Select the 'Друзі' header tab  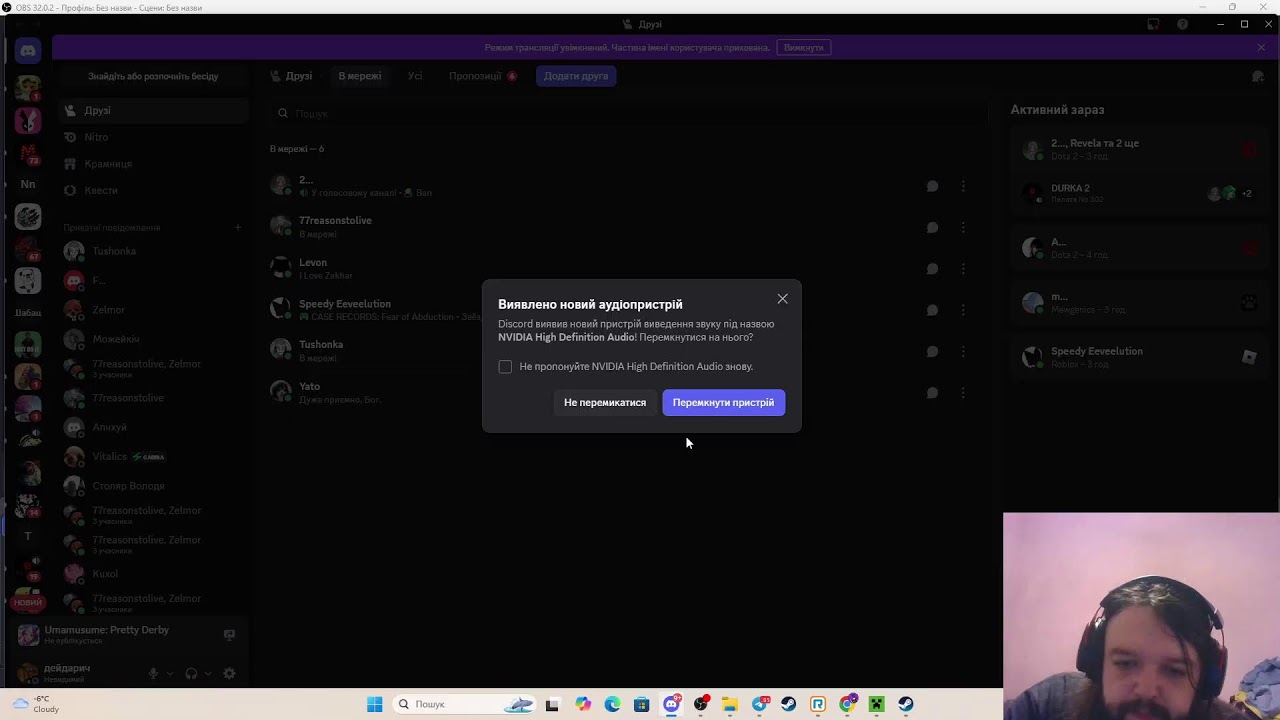(x=291, y=76)
